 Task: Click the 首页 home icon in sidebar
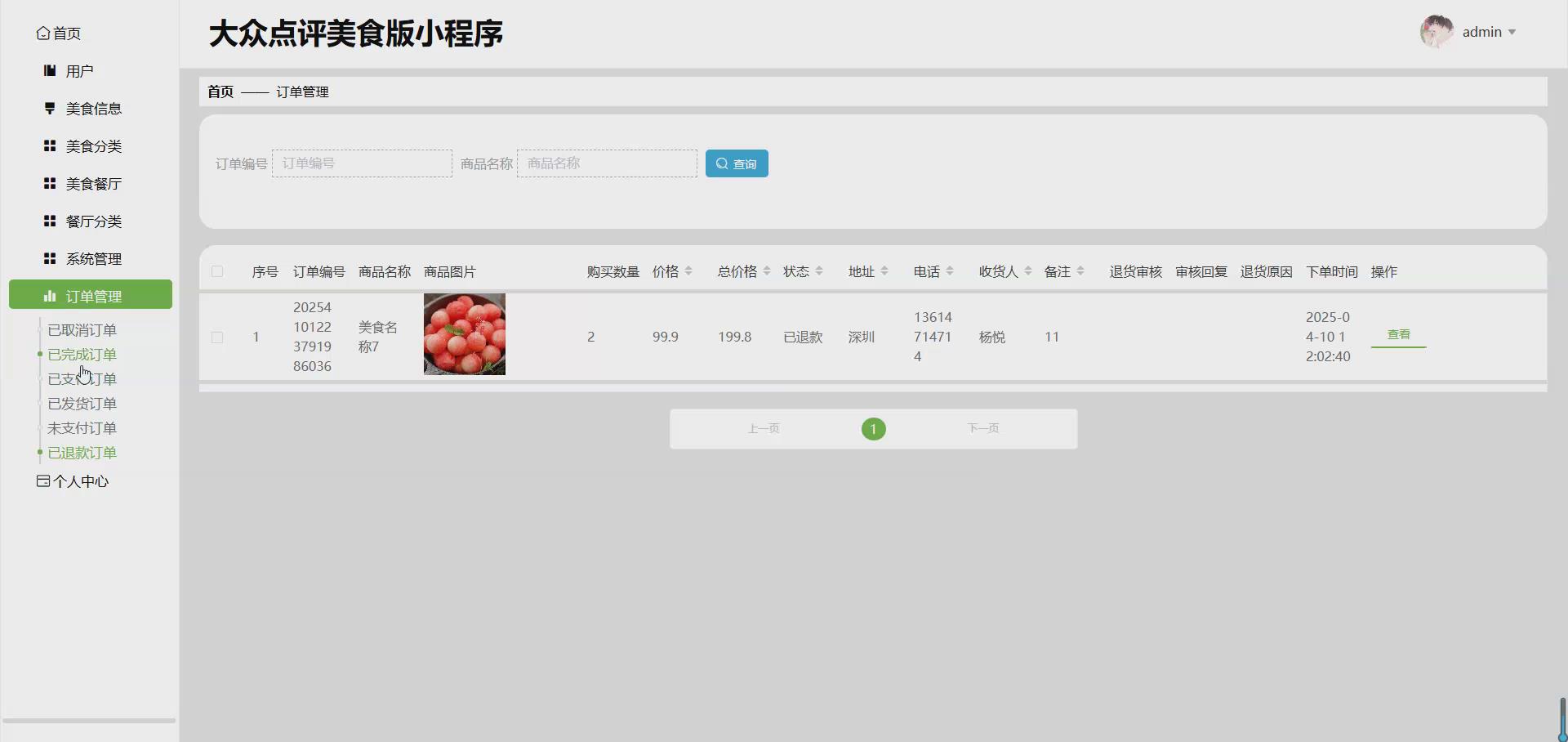click(45, 33)
